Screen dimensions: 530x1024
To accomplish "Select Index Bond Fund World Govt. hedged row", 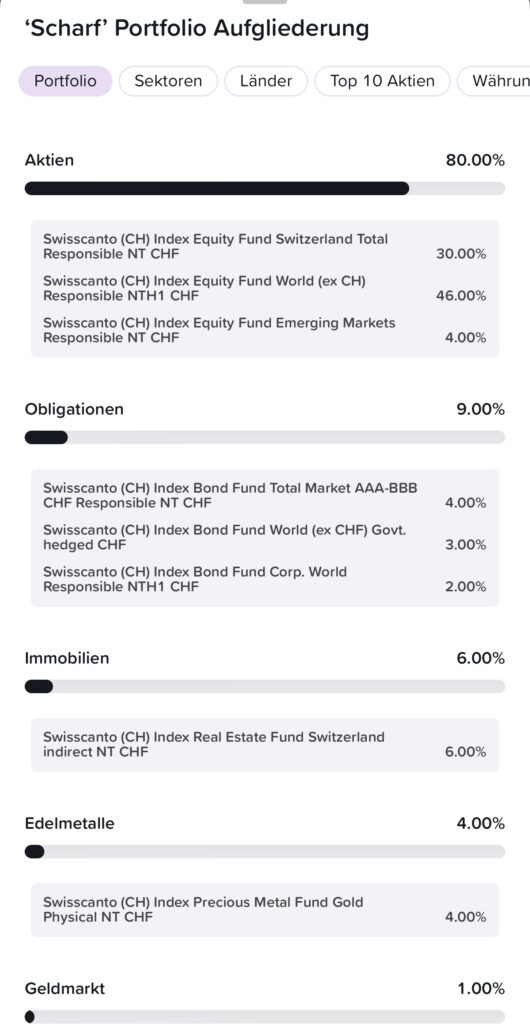I will tap(264, 537).
